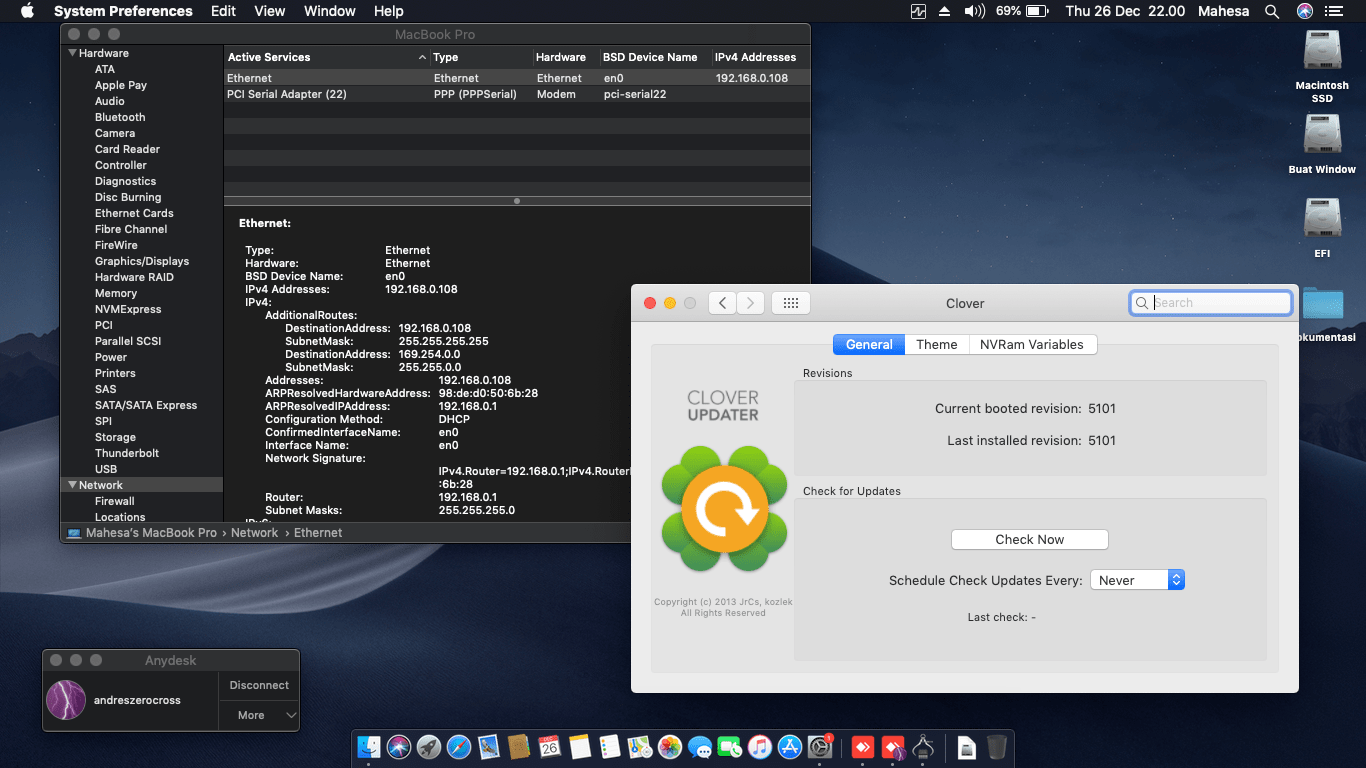Collapse the Network section triangle in sidebar
The width and height of the screenshot is (1366, 768).
(x=72, y=485)
